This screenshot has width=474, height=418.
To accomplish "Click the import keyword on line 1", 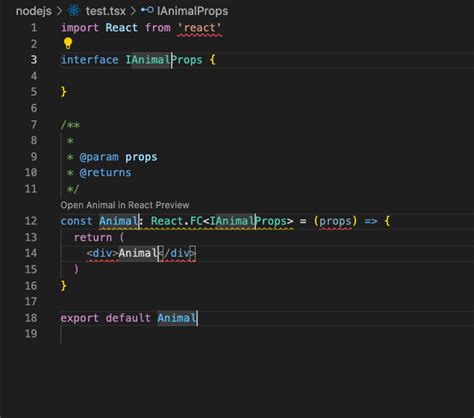I will click(80, 28).
